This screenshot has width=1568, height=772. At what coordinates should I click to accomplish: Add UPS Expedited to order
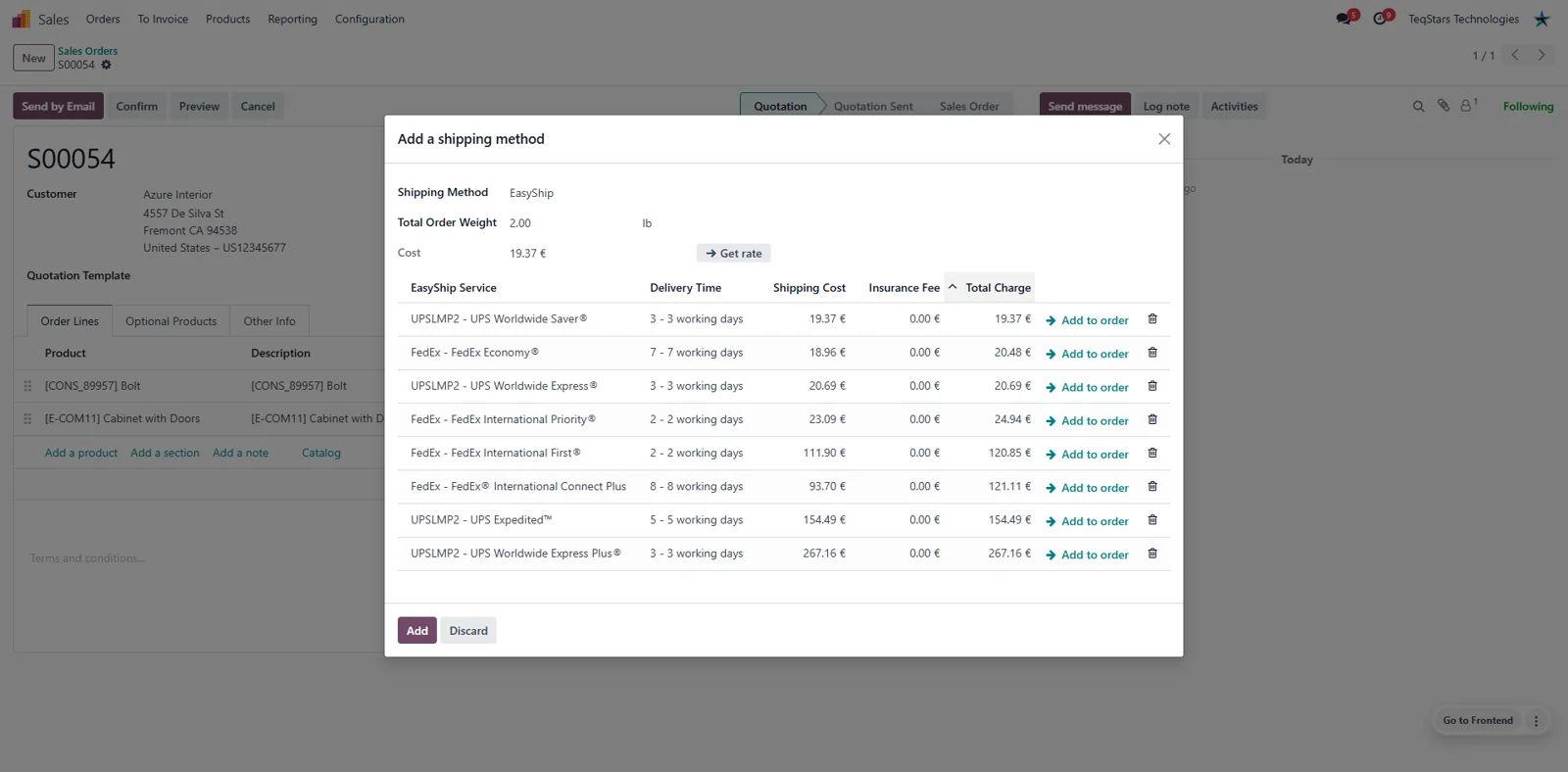coord(1087,521)
